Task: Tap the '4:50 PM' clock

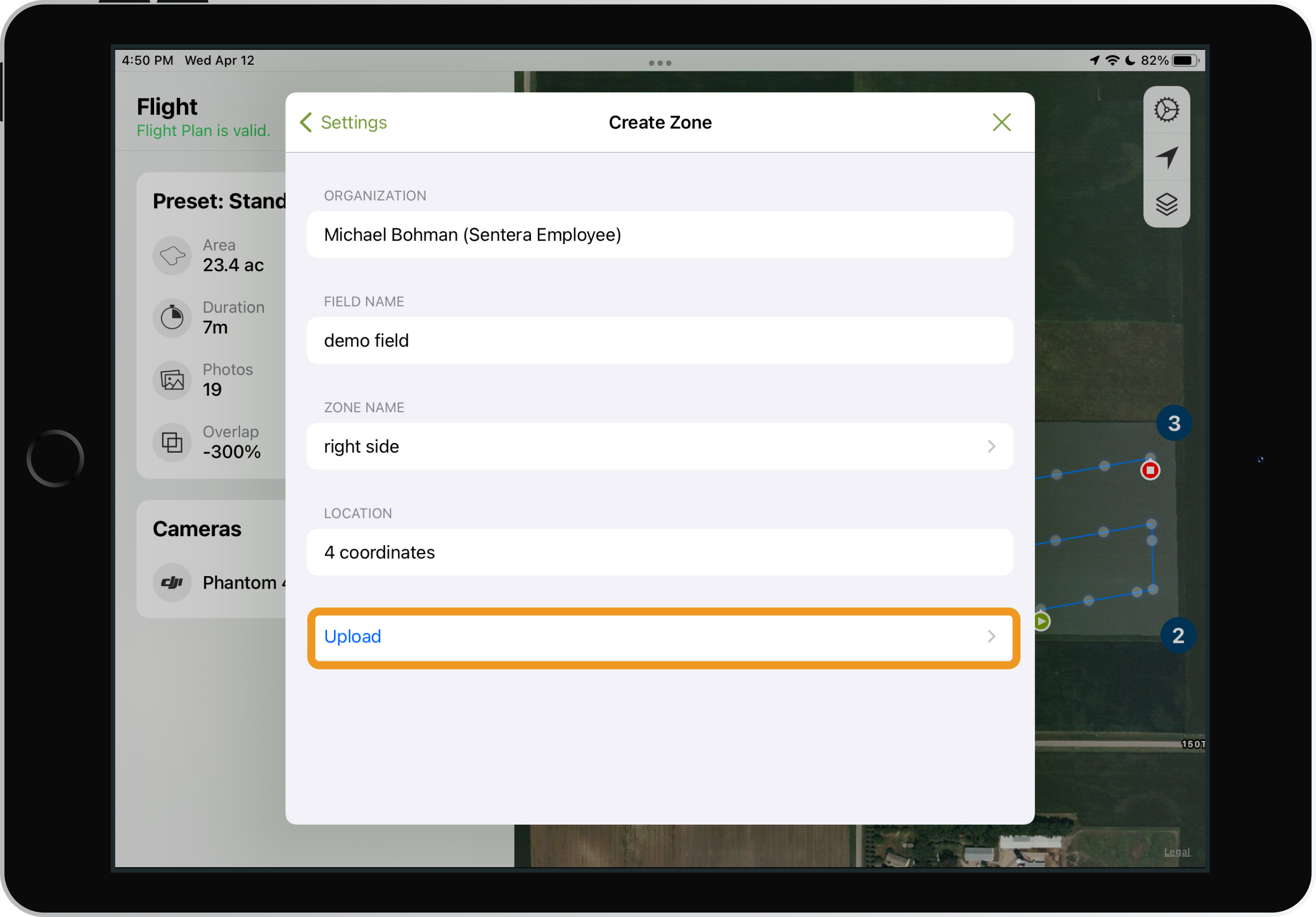Action: coord(148,61)
